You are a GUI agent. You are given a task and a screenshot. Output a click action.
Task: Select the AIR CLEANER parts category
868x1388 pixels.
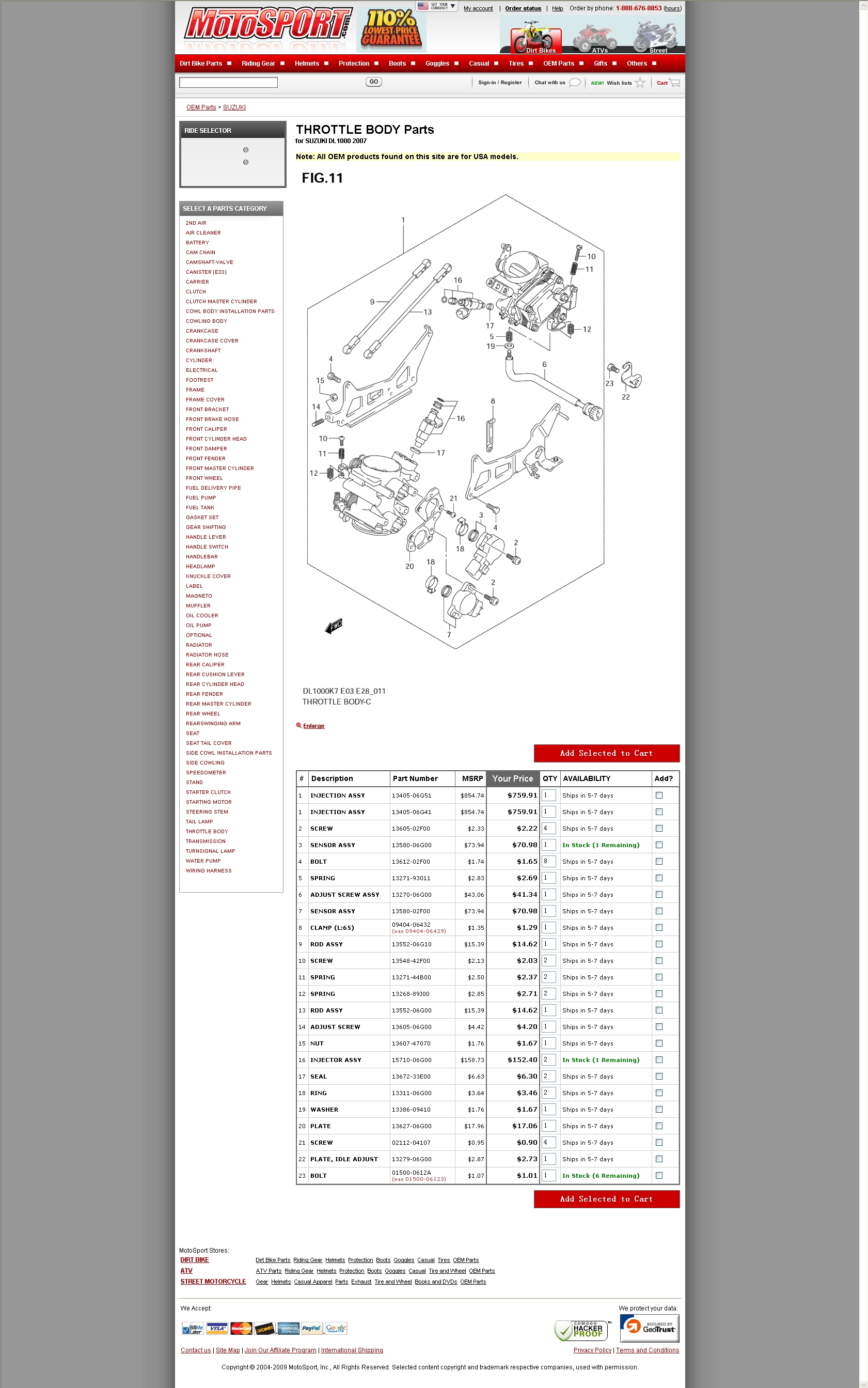point(203,233)
